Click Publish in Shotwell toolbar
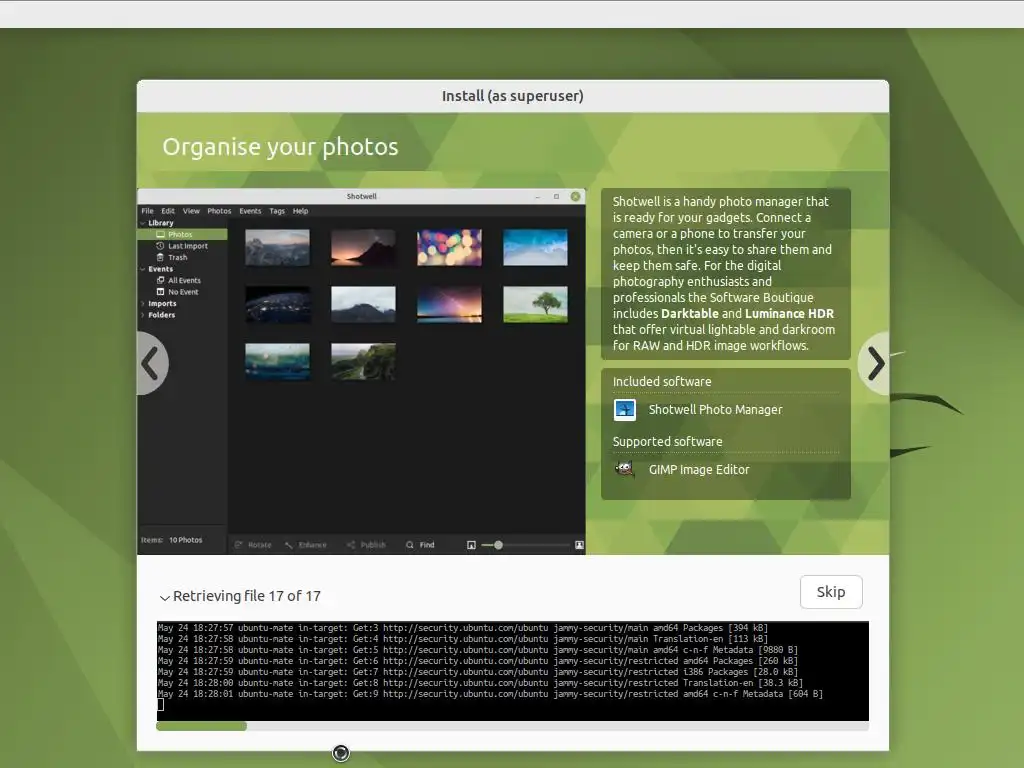Viewport: 1024px width, 768px height. pyautogui.click(x=366, y=545)
